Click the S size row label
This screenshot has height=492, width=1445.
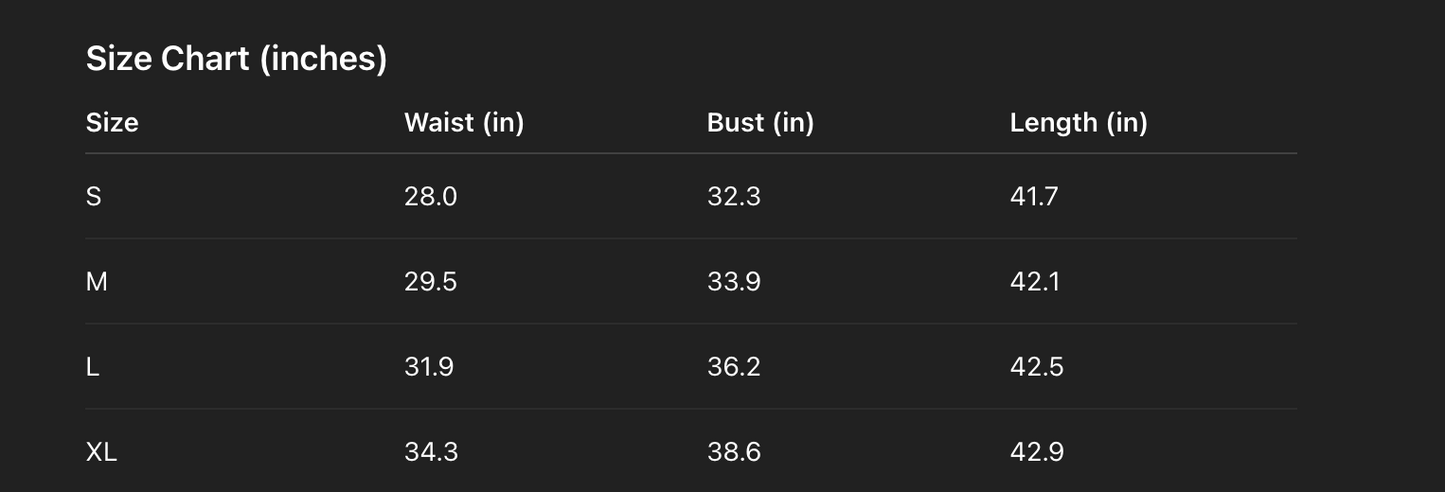pyautogui.click(x=94, y=197)
